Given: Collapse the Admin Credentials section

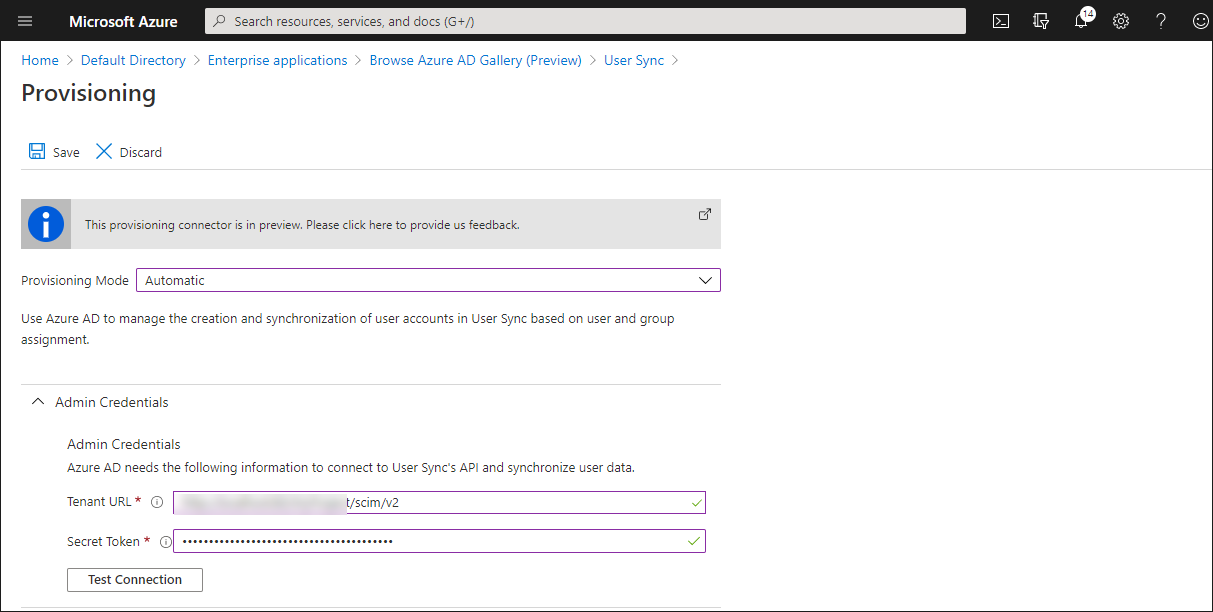Looking at the screenshot, I should (38, 402).
